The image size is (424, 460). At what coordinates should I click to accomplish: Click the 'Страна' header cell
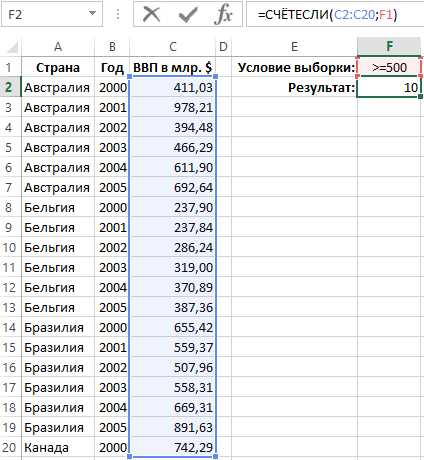pyautogui.click(x=58, y=68)
